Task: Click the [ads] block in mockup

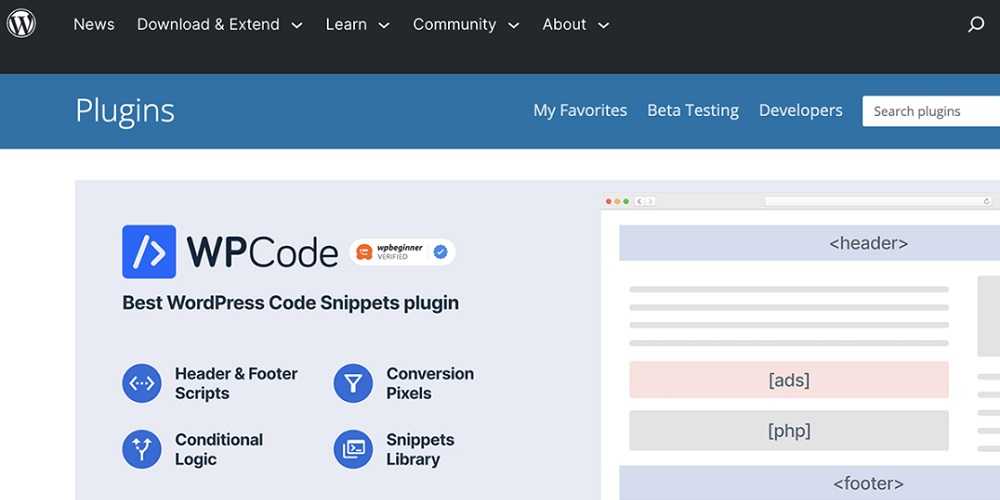Action: (x=789, y=380)
